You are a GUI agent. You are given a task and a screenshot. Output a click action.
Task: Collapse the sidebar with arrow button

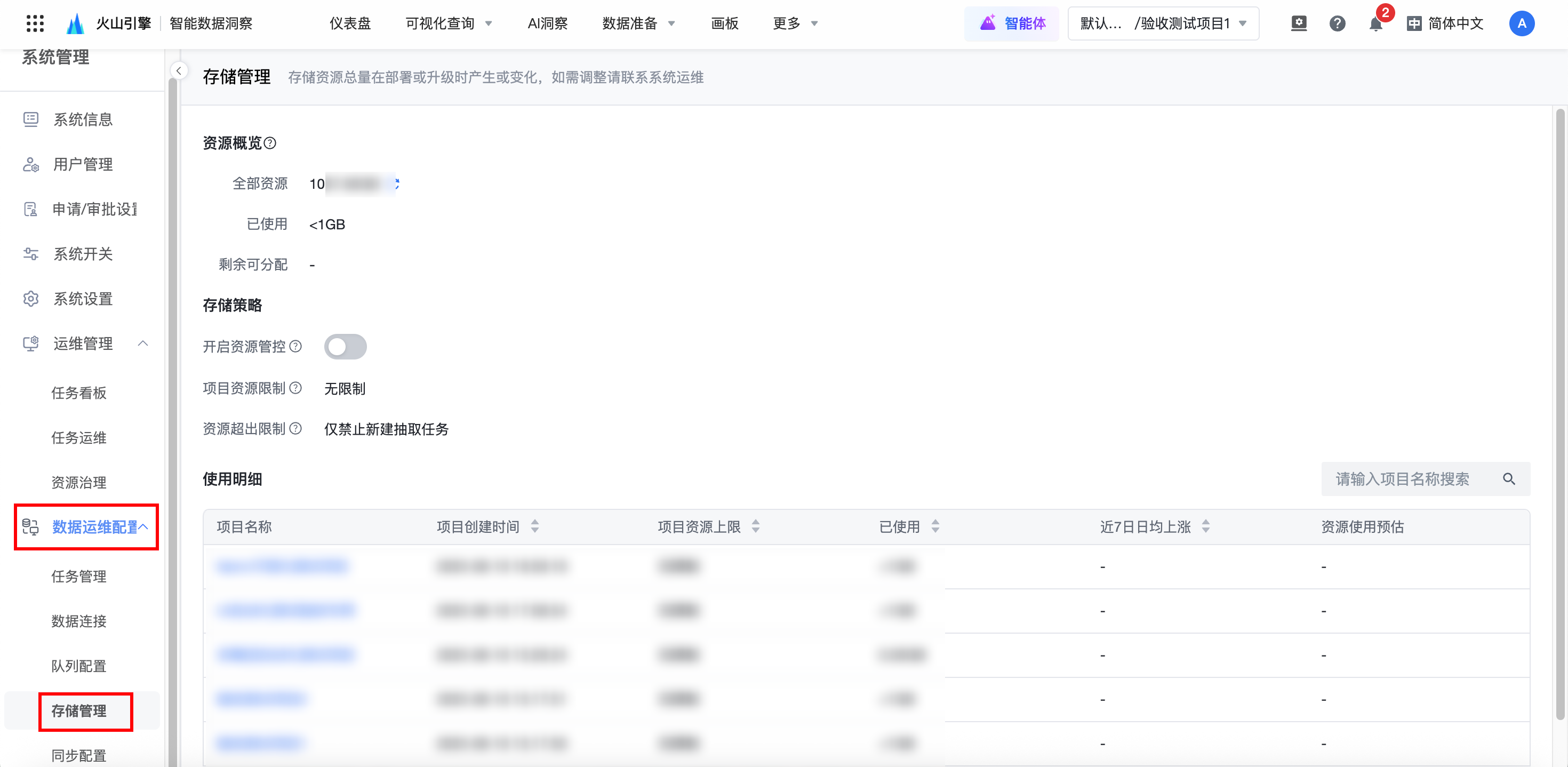[x=178, y=71]
